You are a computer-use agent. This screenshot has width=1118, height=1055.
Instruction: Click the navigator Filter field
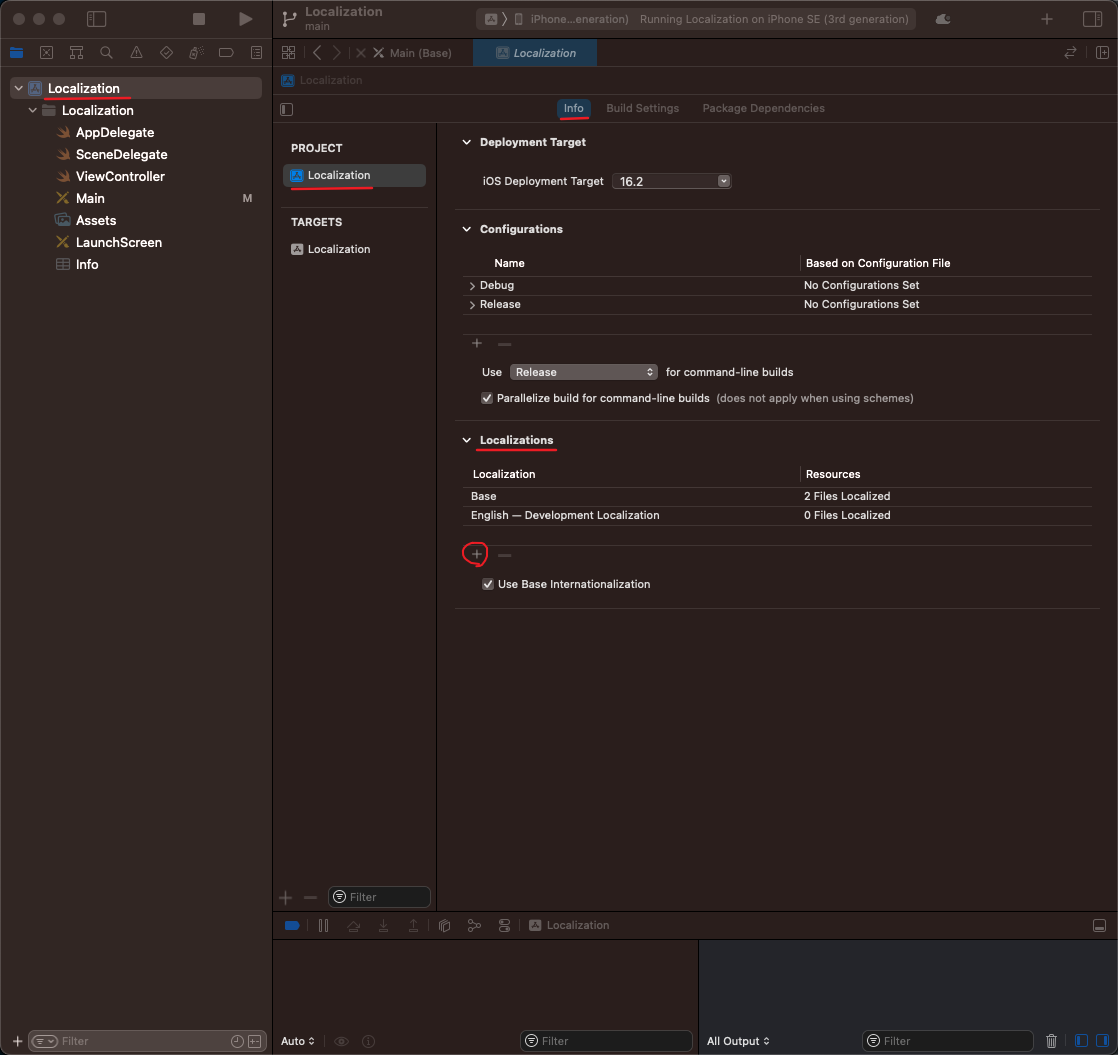(x=147, y=1041)
